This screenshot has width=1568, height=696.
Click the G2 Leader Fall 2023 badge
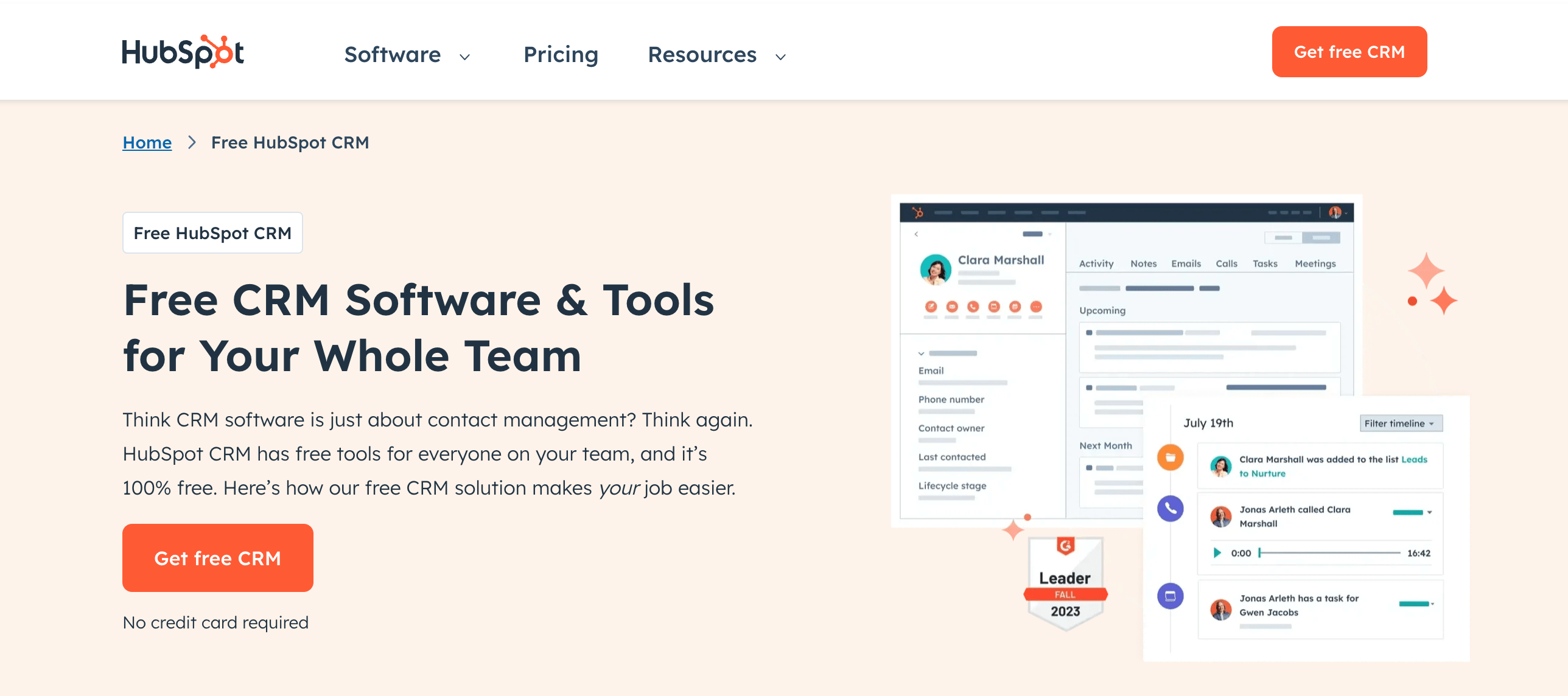(x=1065, y=583)
